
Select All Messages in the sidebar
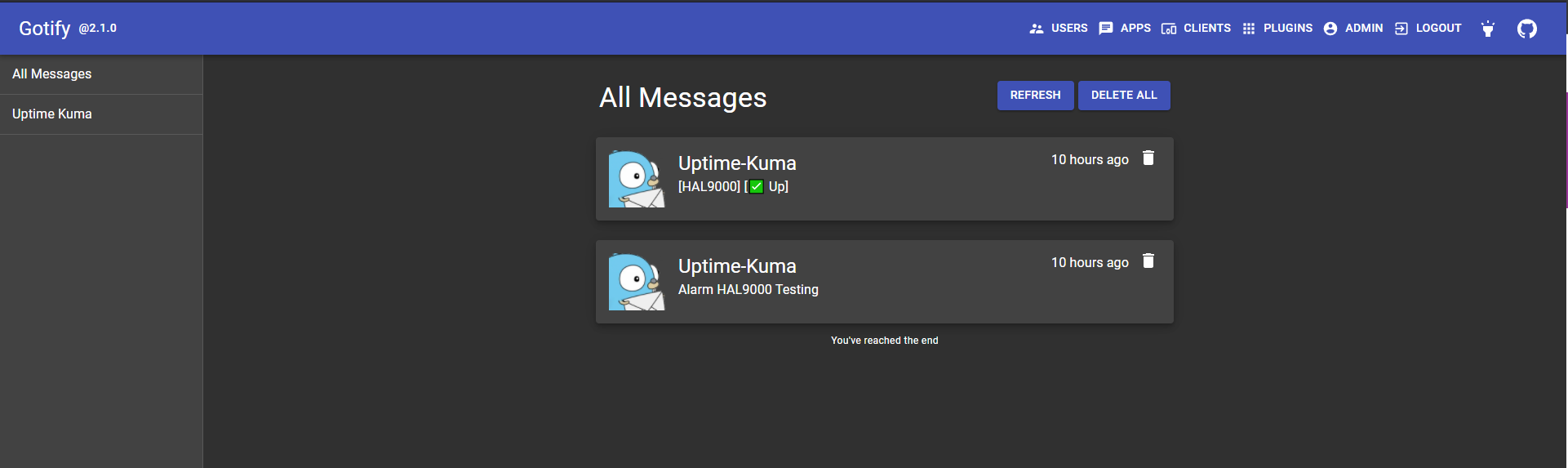tap(101, 74)
